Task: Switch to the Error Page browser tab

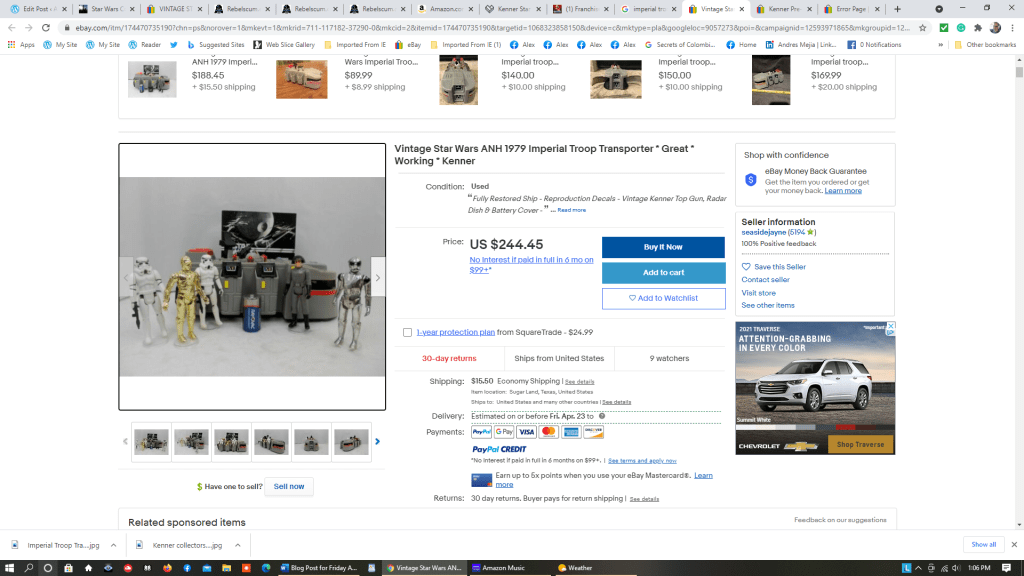Action: coord(850,9)
